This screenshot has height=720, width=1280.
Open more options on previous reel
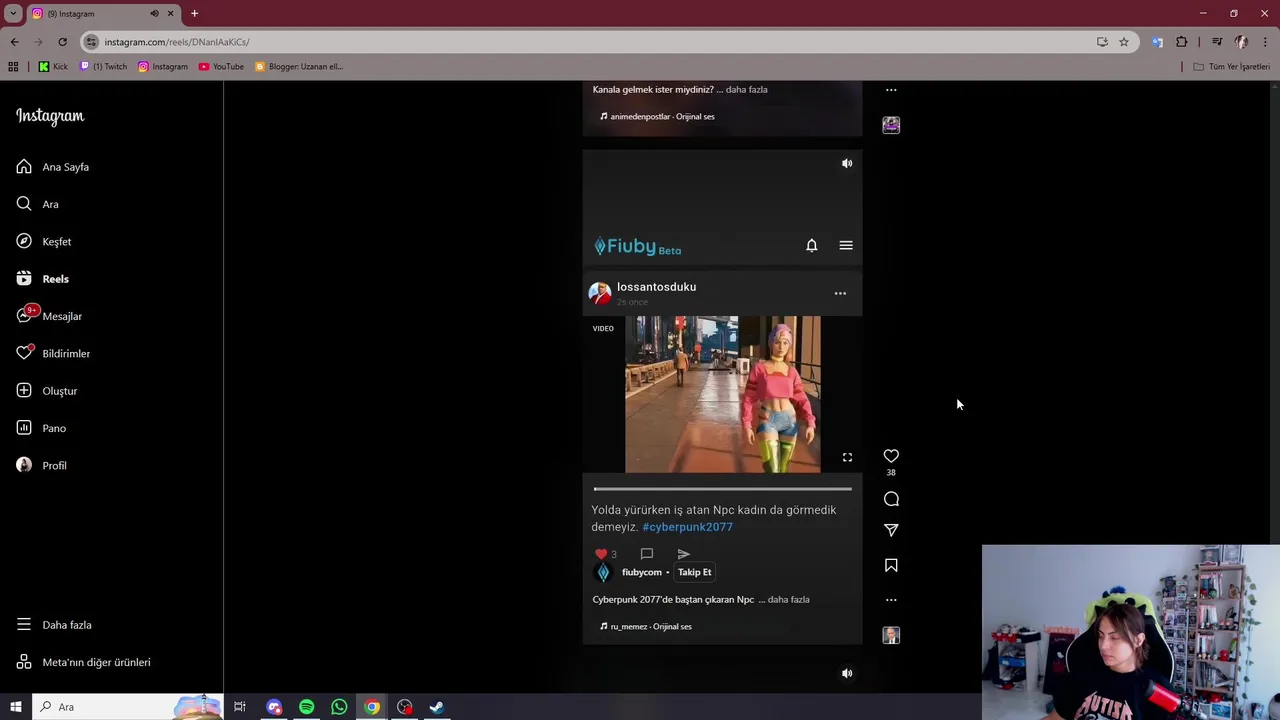point(891,90)
